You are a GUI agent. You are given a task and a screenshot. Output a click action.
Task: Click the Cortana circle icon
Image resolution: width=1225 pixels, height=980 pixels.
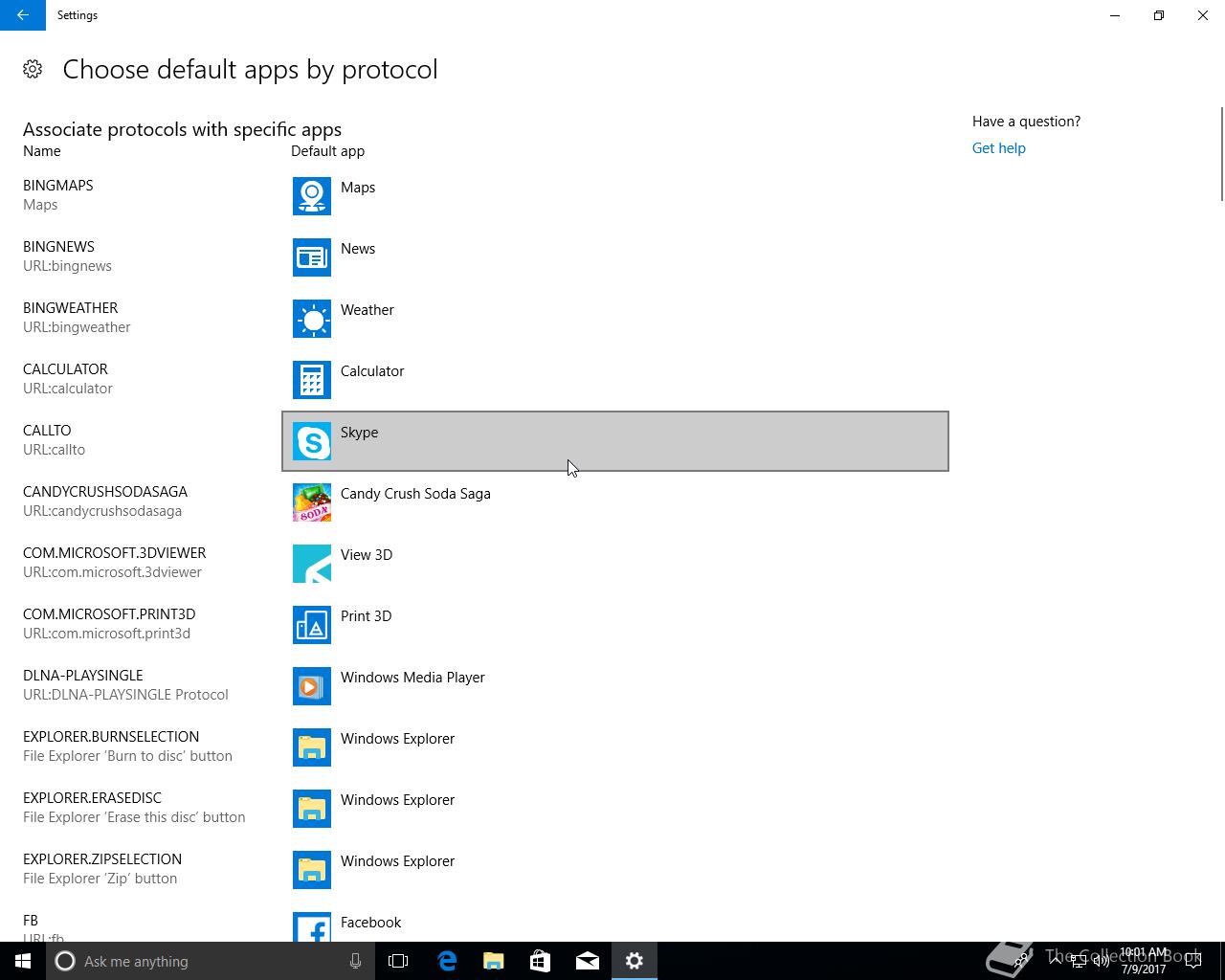coord(65,961)
